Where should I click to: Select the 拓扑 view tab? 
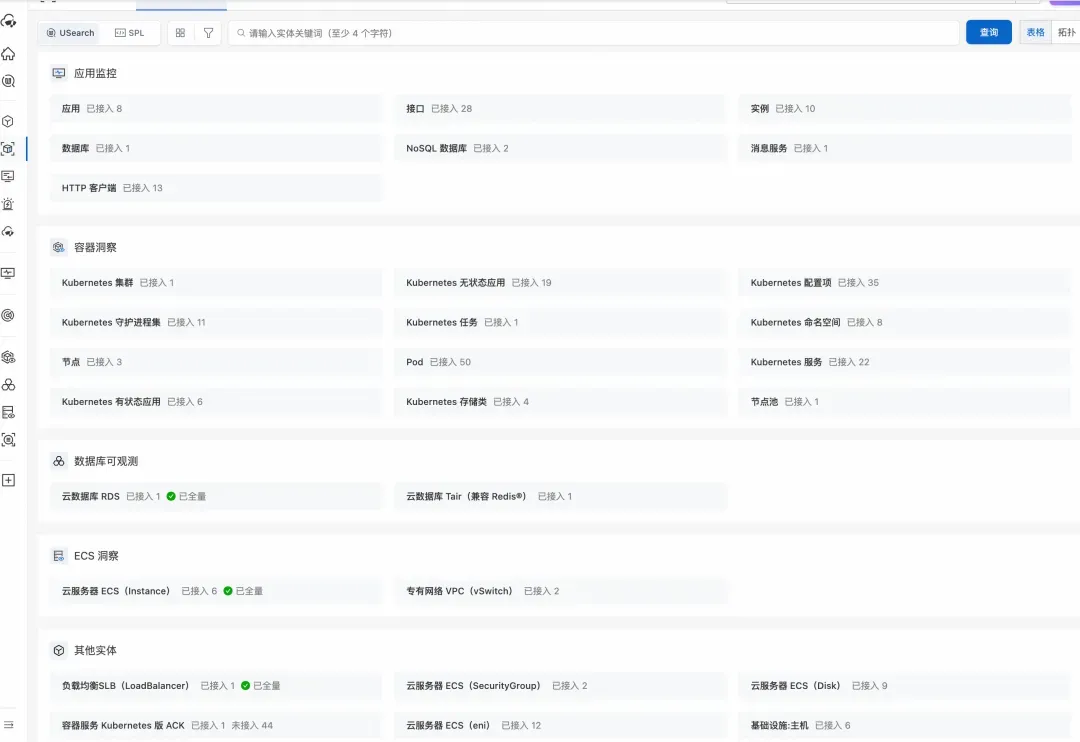1066,32
